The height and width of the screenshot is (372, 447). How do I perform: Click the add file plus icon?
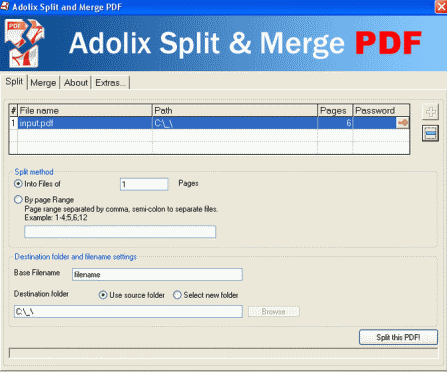(x=430, y=112)
